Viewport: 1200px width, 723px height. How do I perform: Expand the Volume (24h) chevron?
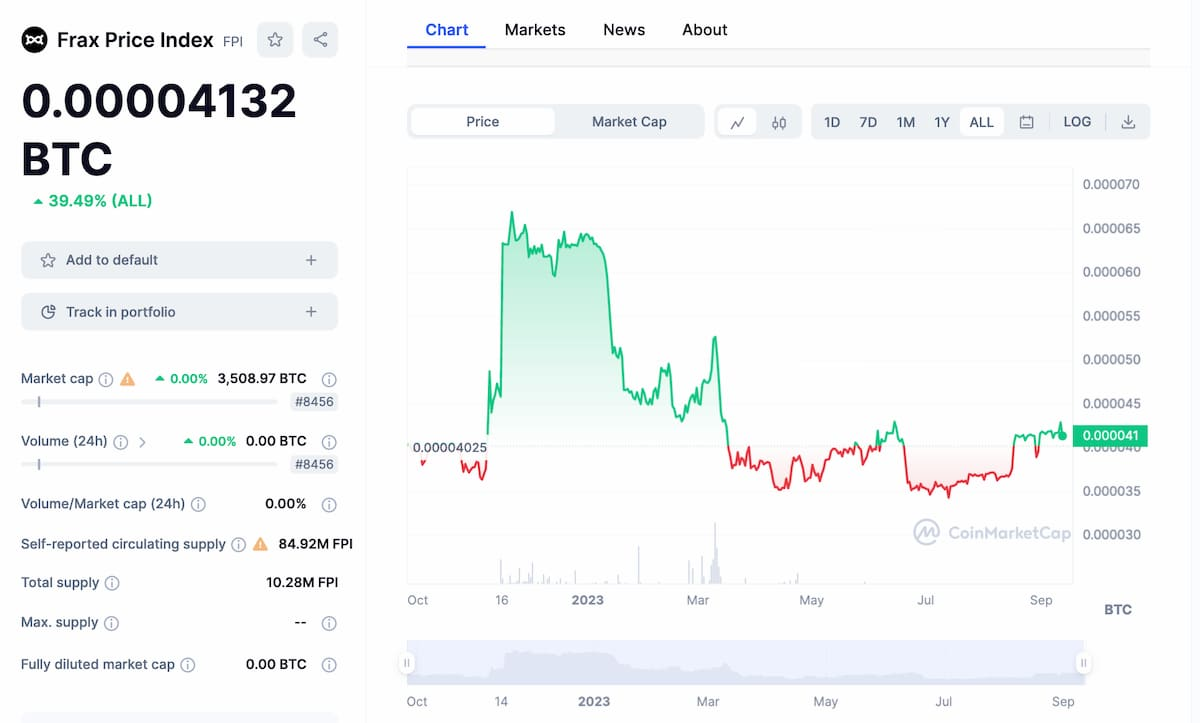pos(142,441)
